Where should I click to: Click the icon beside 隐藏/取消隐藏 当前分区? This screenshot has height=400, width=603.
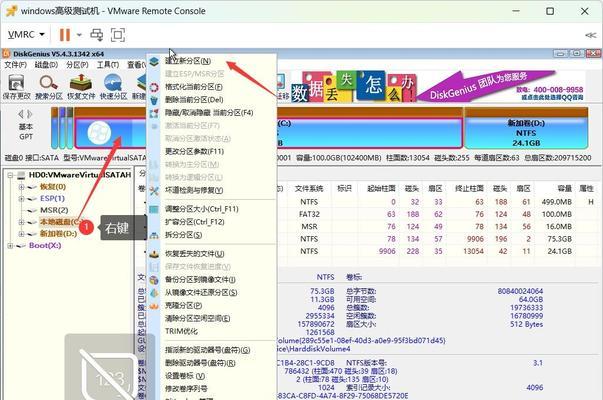pyautogui.click(x=154, y=113)
